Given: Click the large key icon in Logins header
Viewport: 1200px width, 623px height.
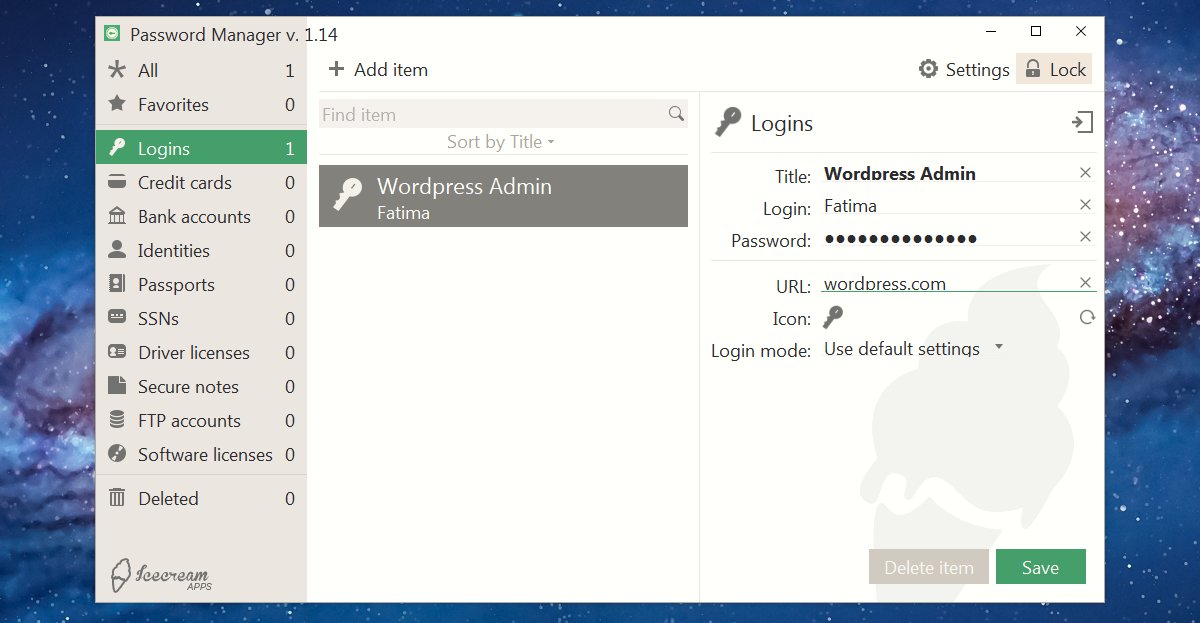Looking at the screenshot, I should coord(727,122).
